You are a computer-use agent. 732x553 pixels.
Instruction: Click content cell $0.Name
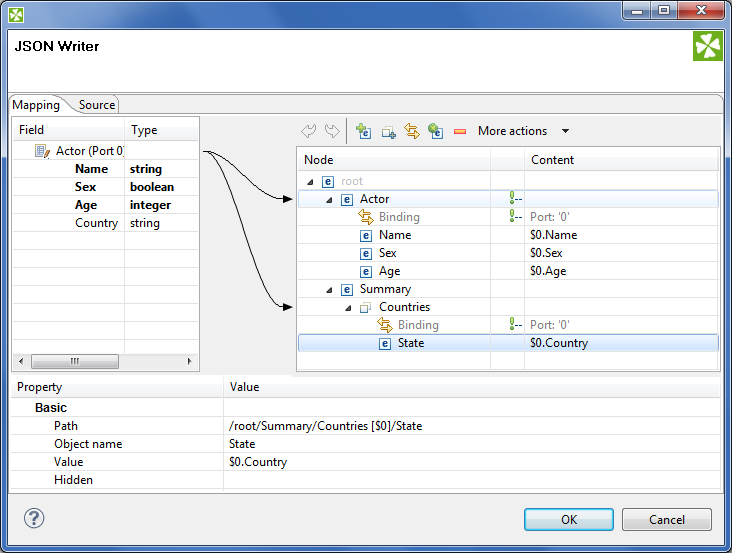pyautogui.click(x=554, y=235)
